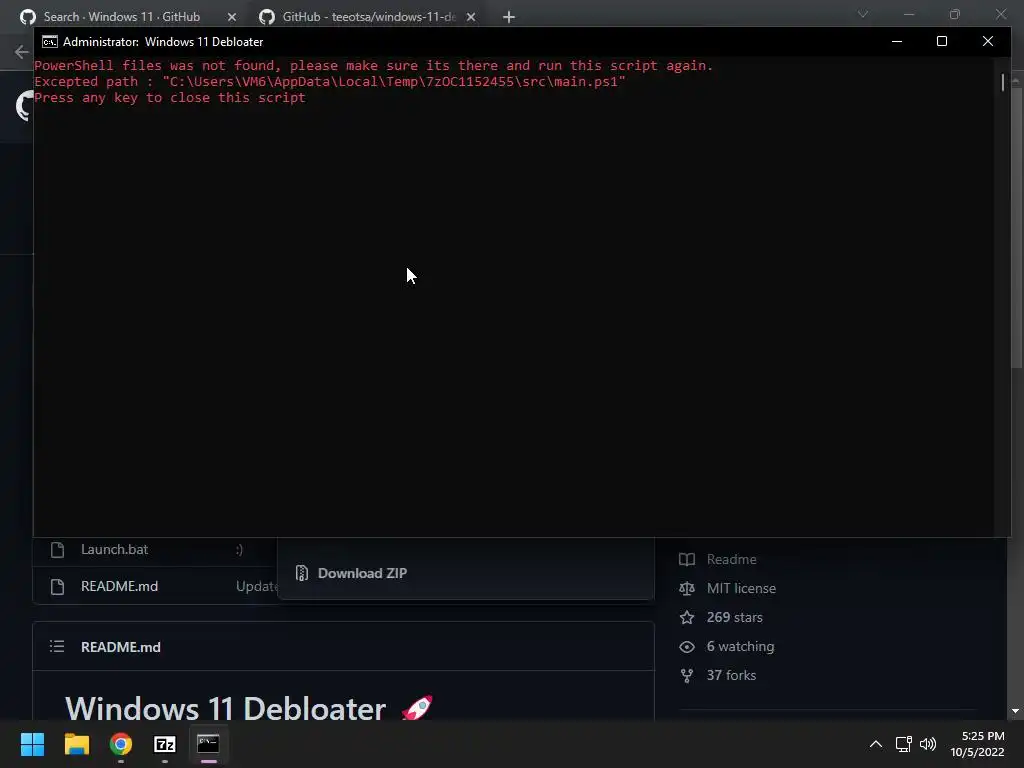Open network status in system tray

tap(903, 744)
